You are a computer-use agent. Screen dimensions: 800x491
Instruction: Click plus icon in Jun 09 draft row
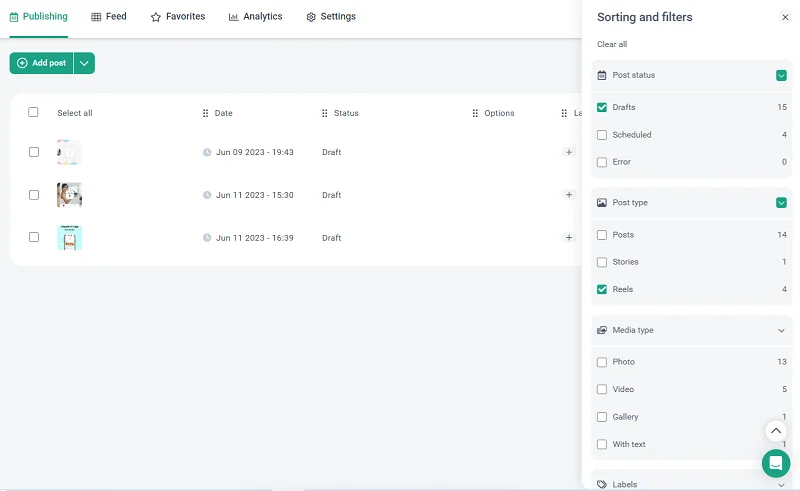(569, 152)
